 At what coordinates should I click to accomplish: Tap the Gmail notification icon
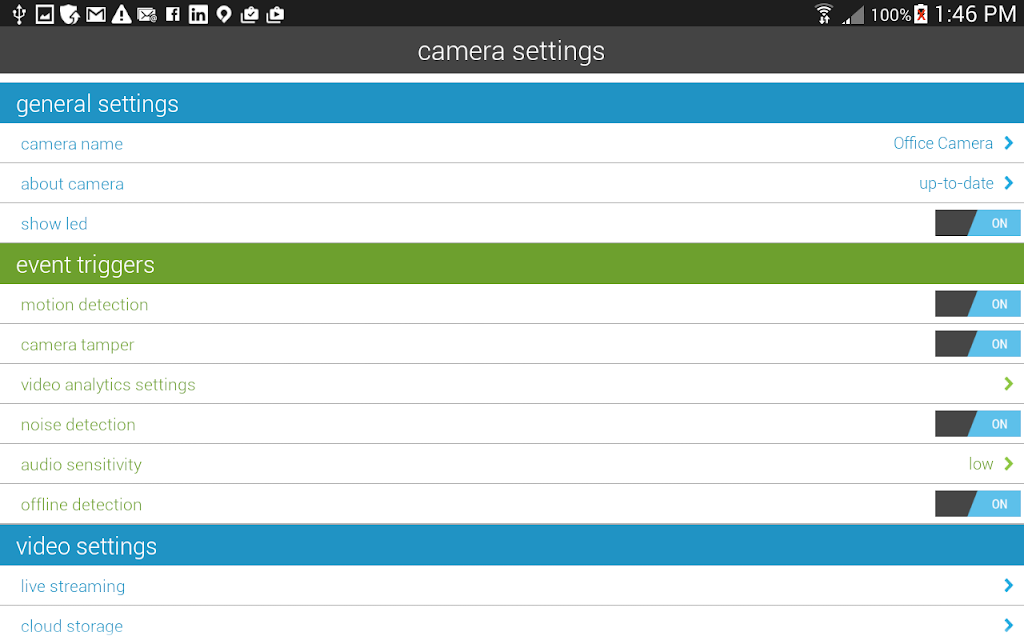[x=95, y=14]
